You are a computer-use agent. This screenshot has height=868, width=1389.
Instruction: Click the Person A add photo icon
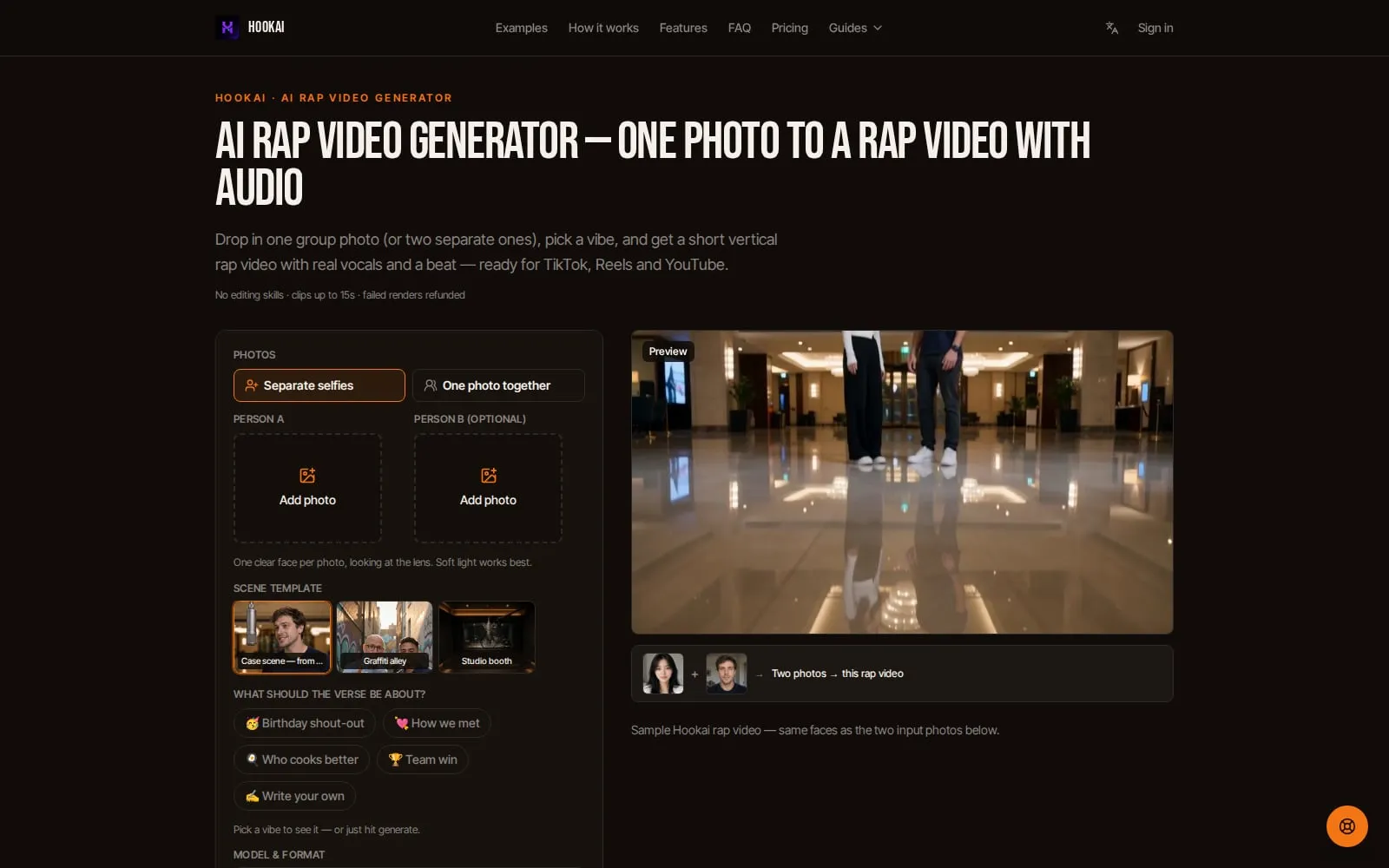307,476
